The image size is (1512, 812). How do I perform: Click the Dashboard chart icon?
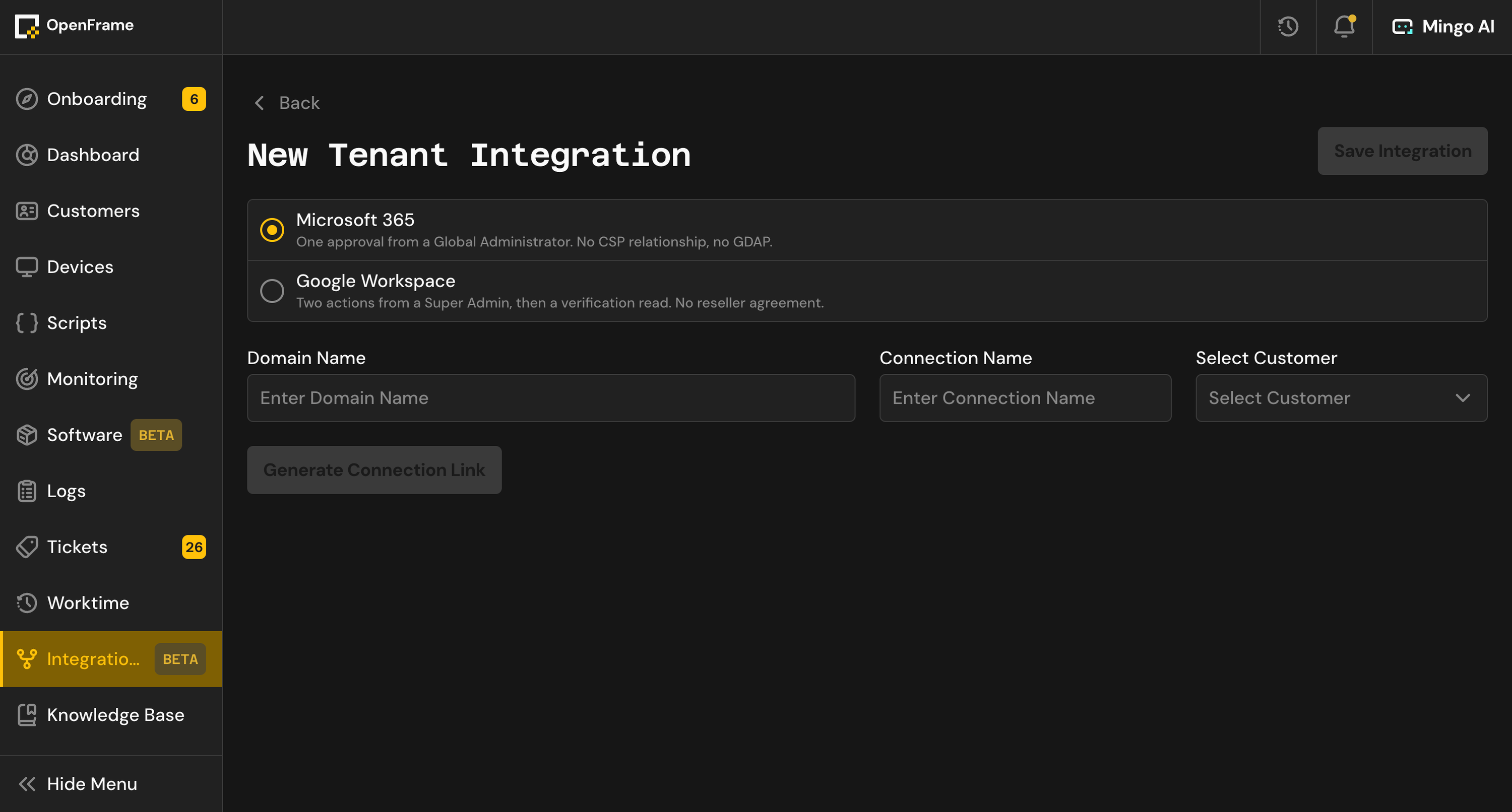point(27,155)
